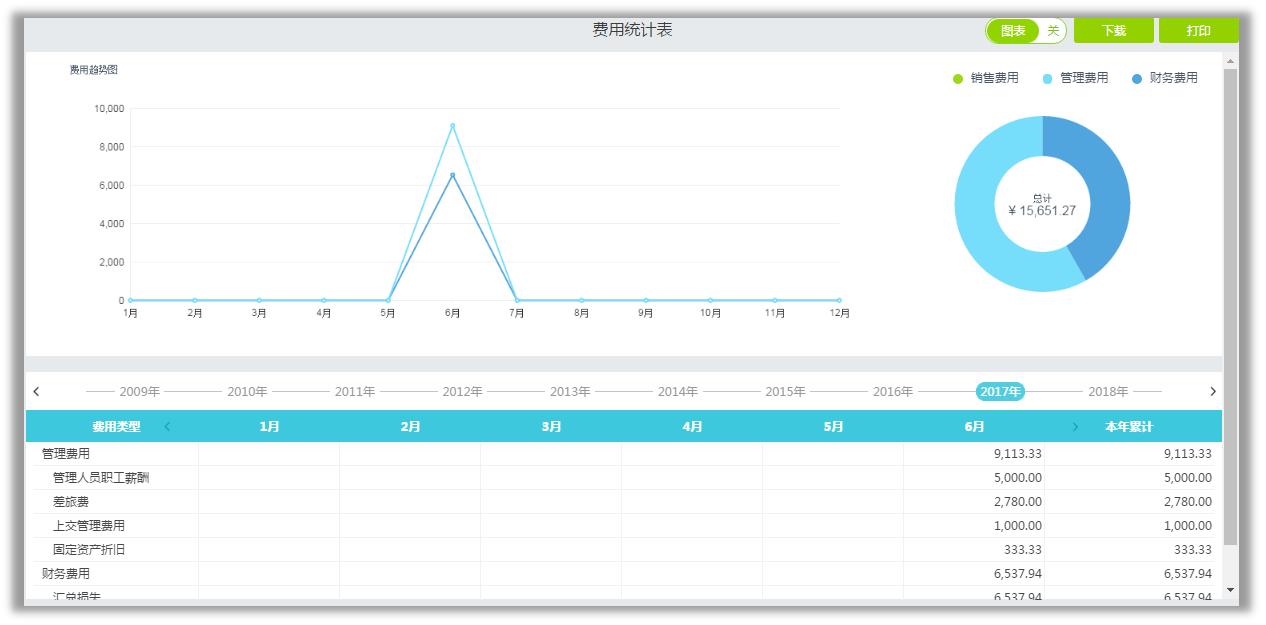Click the 打印 print button
Viewport: 1266px width, 625px height.
tap(1198, 31)
